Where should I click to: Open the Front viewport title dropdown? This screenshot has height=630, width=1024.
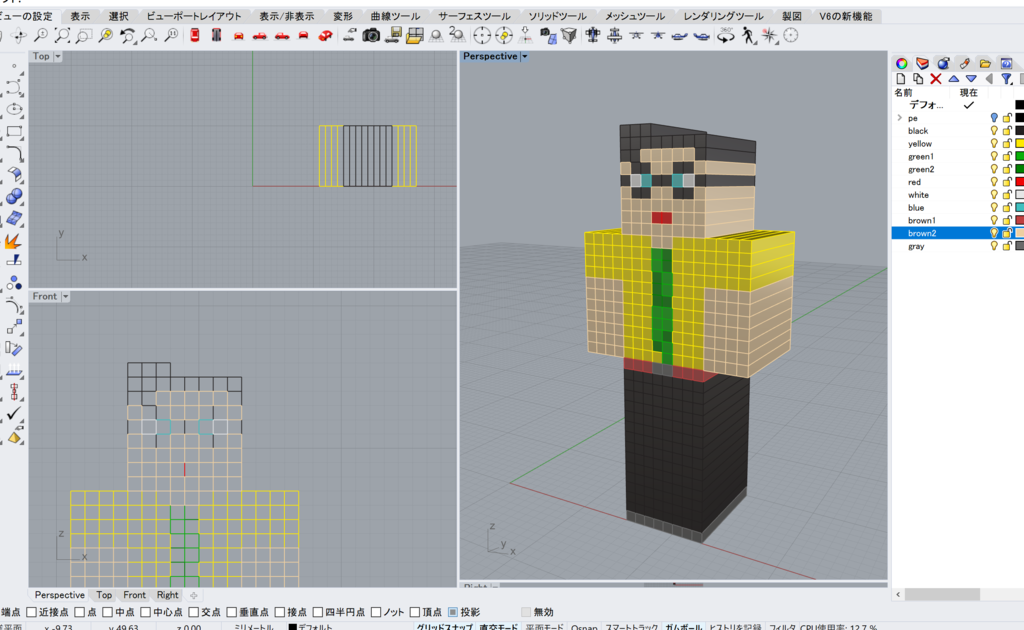pos(65,296)
